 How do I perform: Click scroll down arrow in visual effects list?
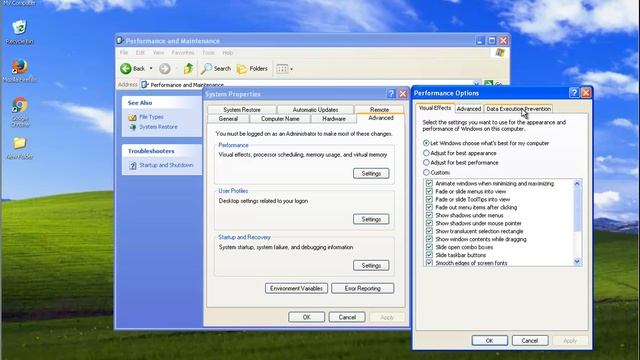click(577, 261)
